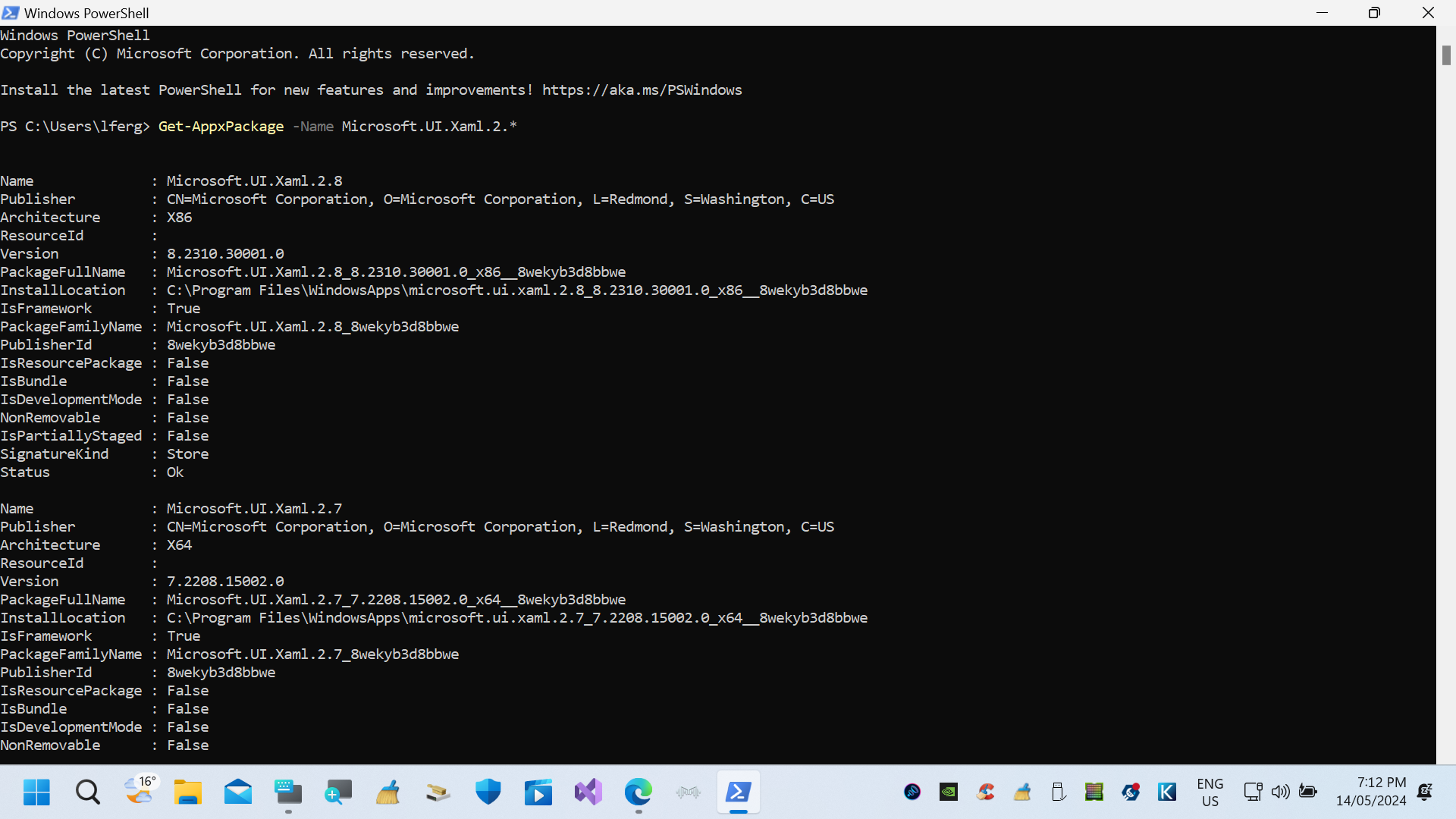Open KeePass from the system tray

click(1167, 791)
